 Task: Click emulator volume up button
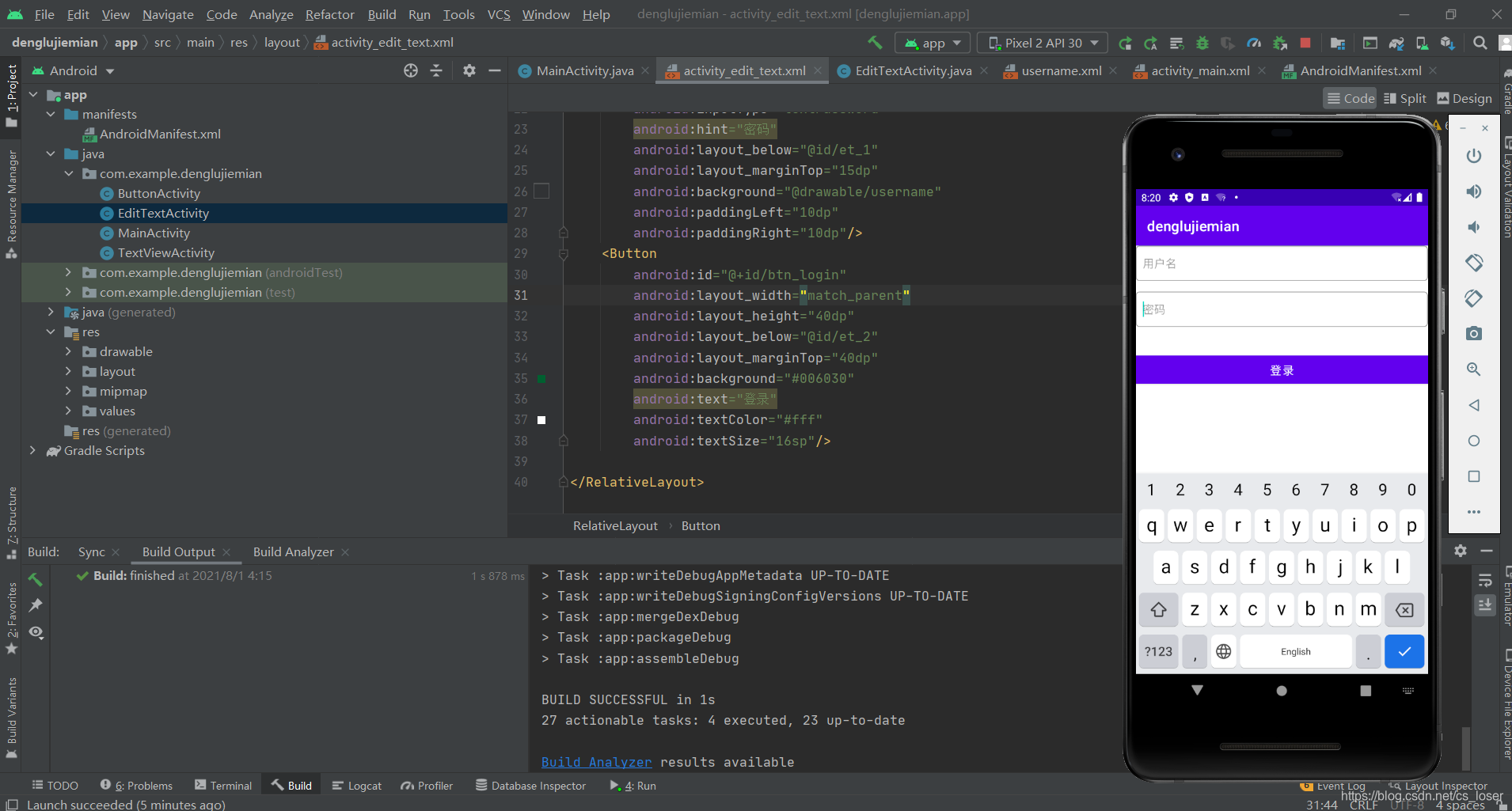(1473, 191)
